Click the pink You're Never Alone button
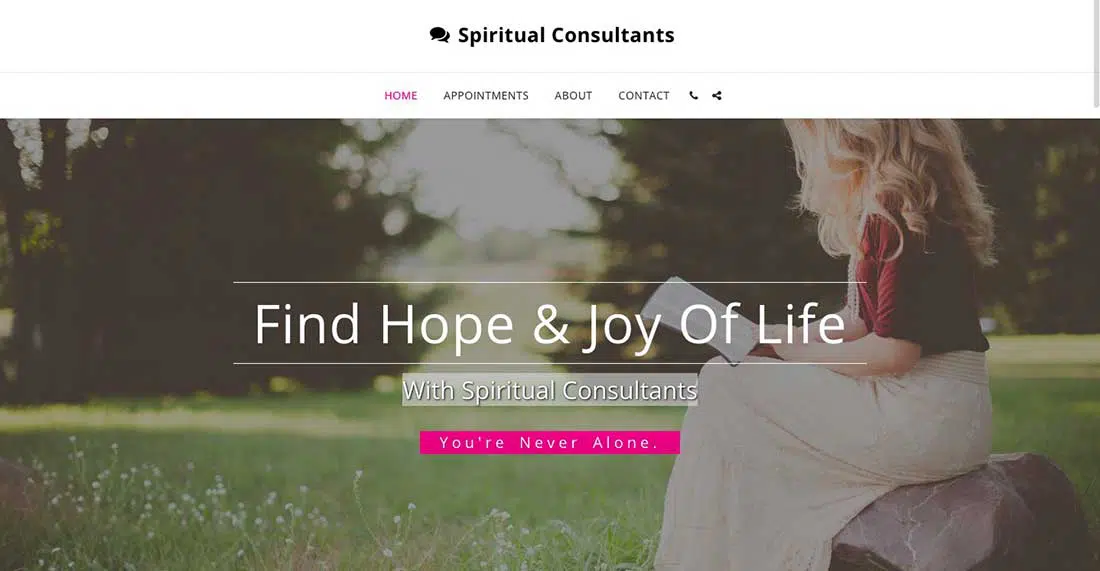The image size is (1100, 571). (x=550, y=443)
